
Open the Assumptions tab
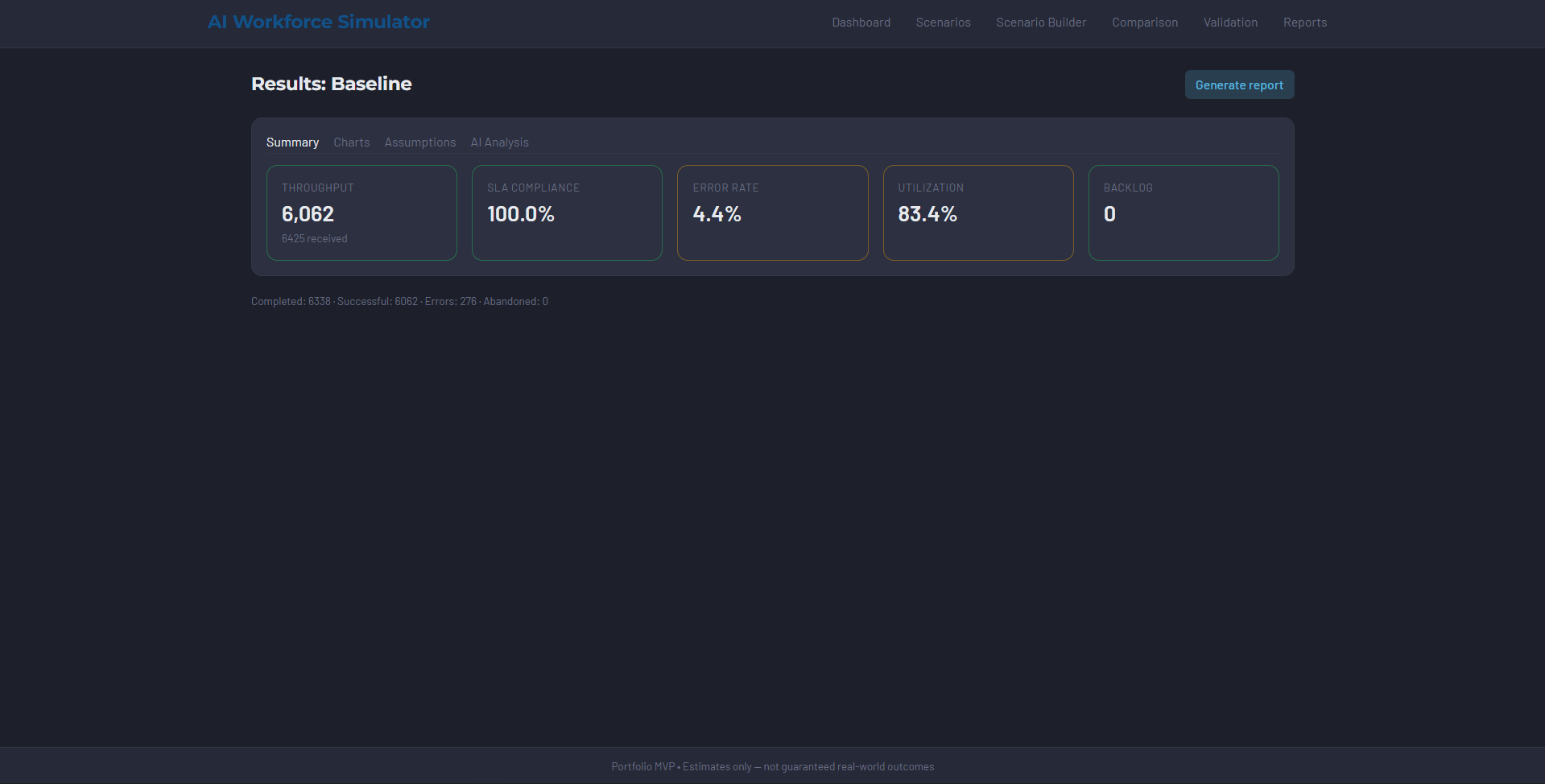pyautogui.click(x=420, y=142)
